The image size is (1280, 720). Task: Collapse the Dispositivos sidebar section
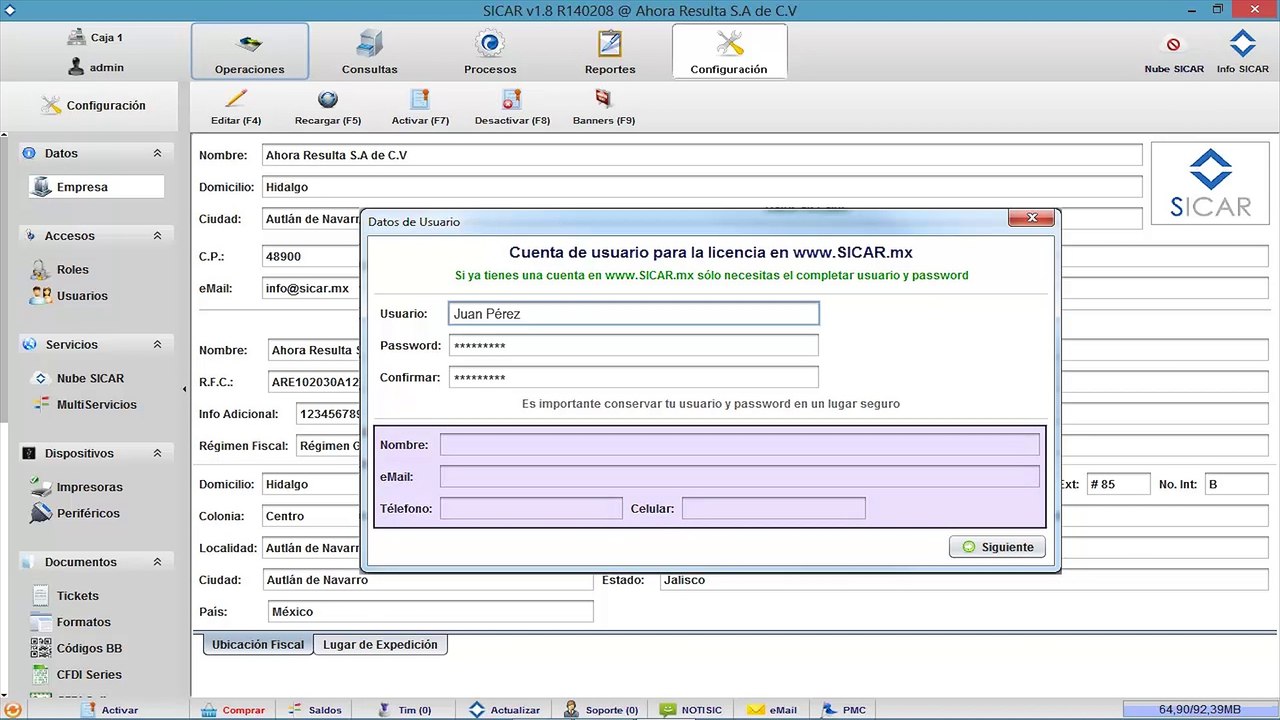point(157,453)
